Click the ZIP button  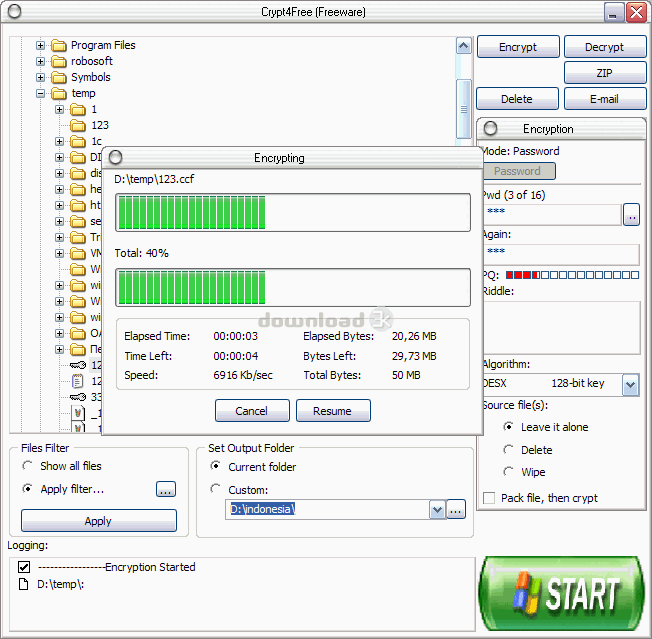(604, 73)
